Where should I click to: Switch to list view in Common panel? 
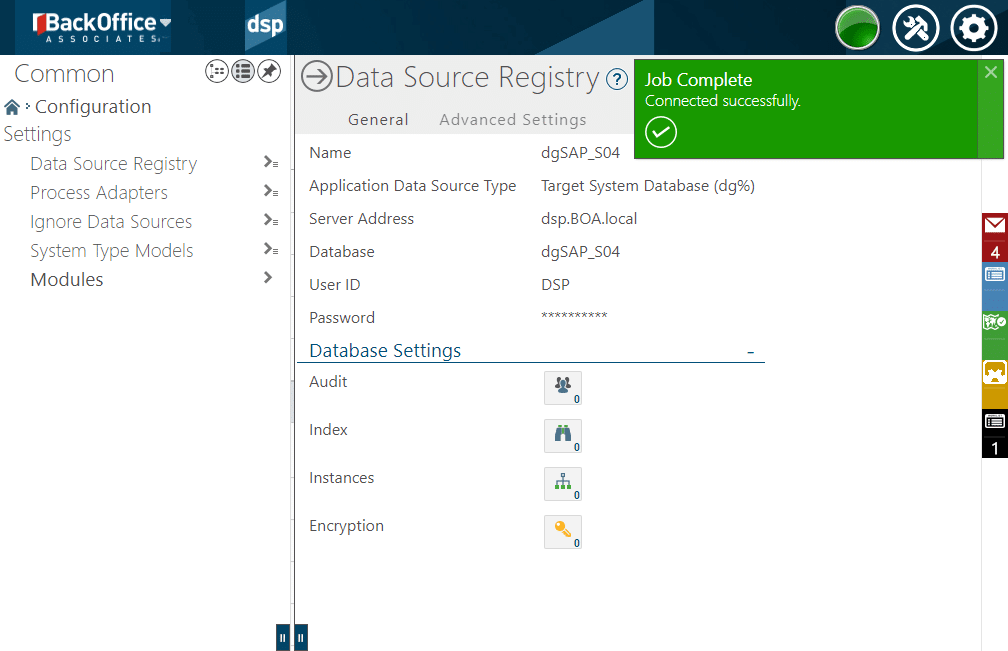(243, 71)
